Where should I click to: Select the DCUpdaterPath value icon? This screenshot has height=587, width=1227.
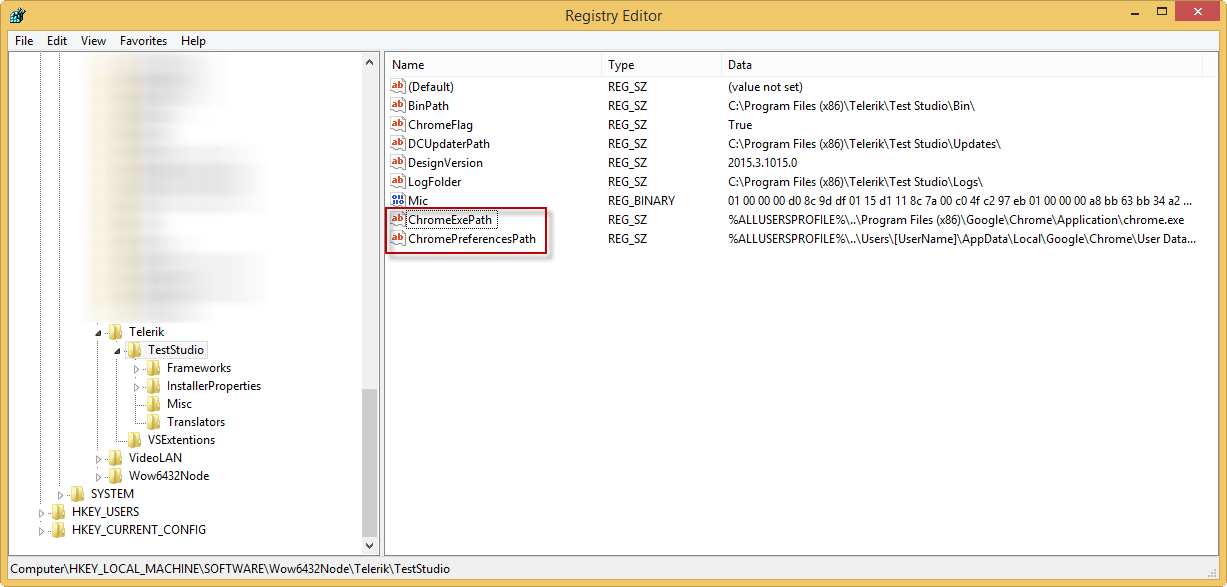point(398,144)
